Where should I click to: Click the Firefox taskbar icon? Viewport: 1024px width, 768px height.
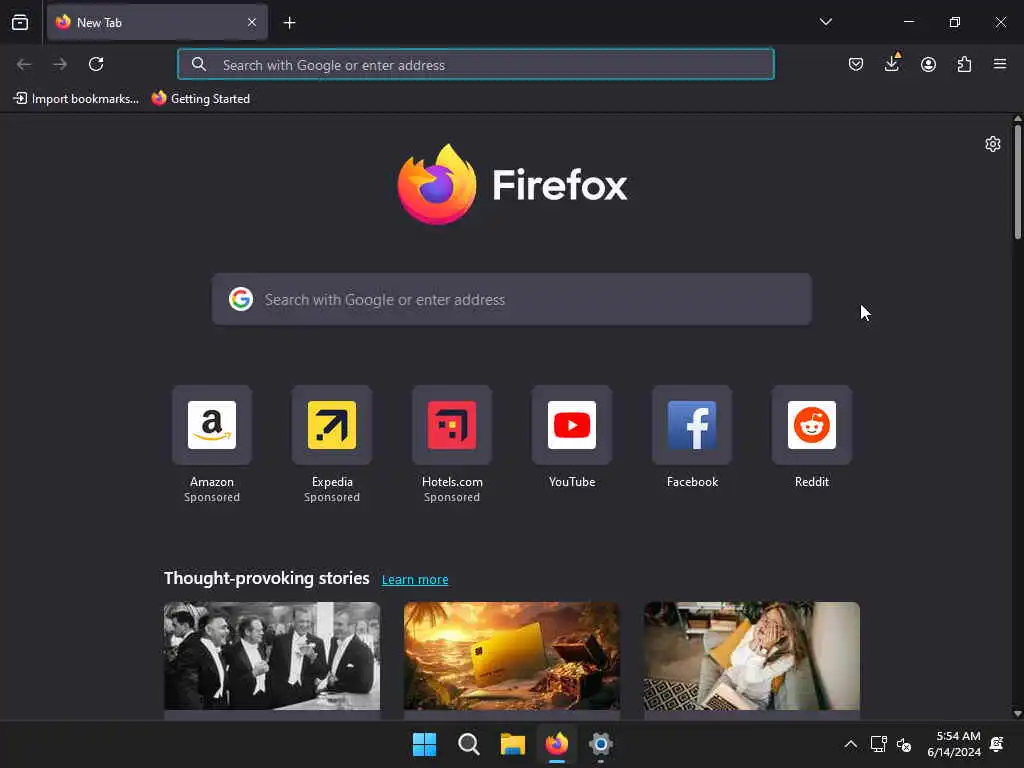click(x=556, y=744)
